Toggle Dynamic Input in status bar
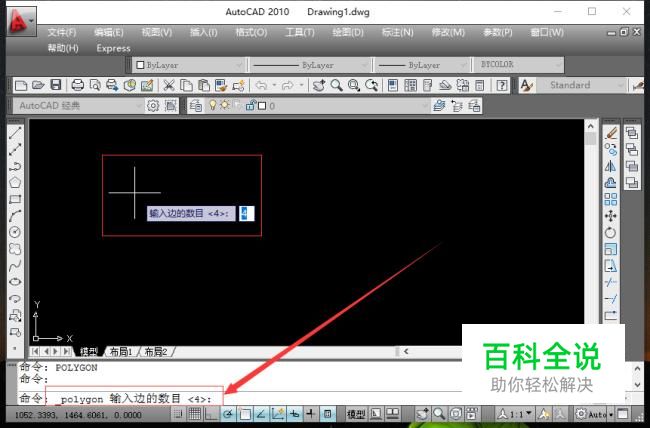 tap(294, 414)
